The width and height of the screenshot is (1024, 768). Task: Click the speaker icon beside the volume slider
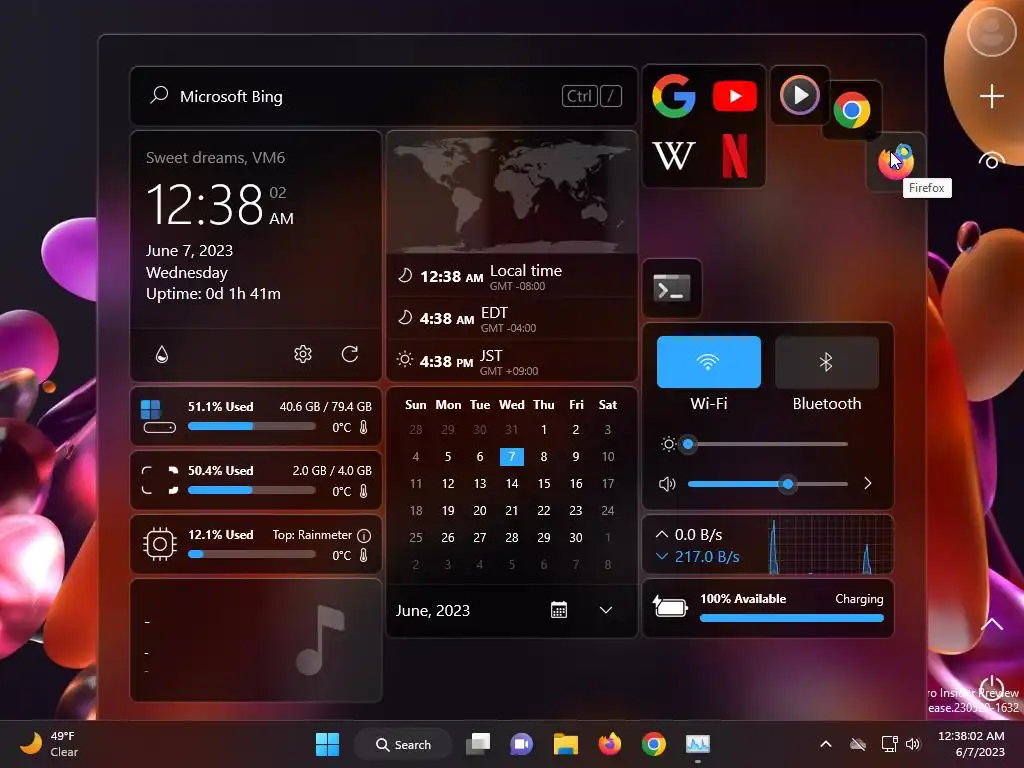pos(667,484)
